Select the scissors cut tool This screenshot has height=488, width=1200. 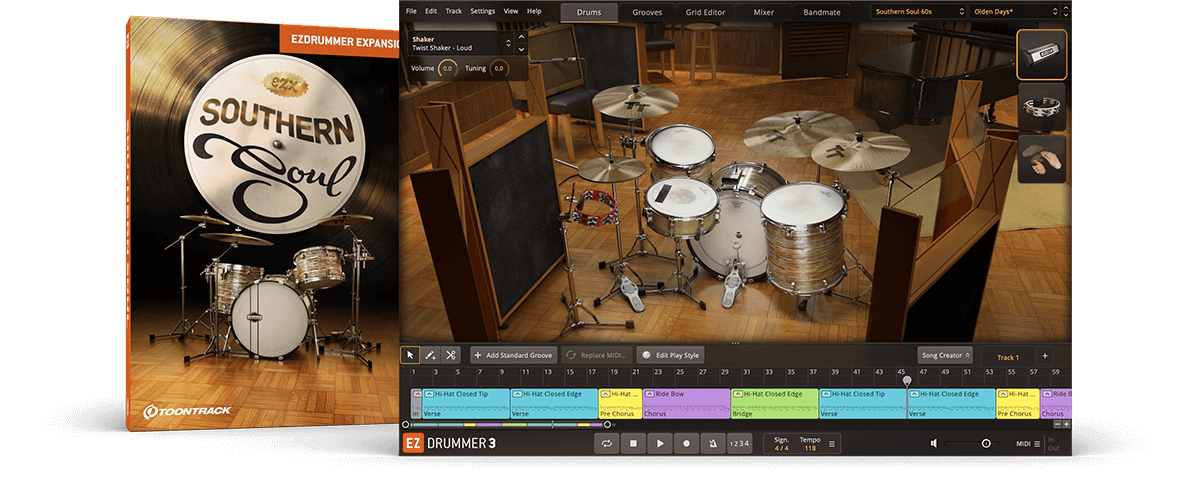[451, 355]
